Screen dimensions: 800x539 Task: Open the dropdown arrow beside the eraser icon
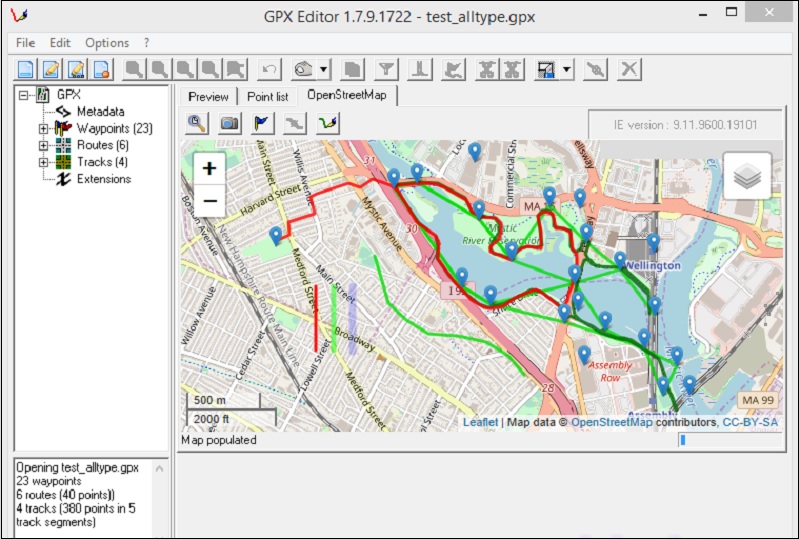coord(324,69)
